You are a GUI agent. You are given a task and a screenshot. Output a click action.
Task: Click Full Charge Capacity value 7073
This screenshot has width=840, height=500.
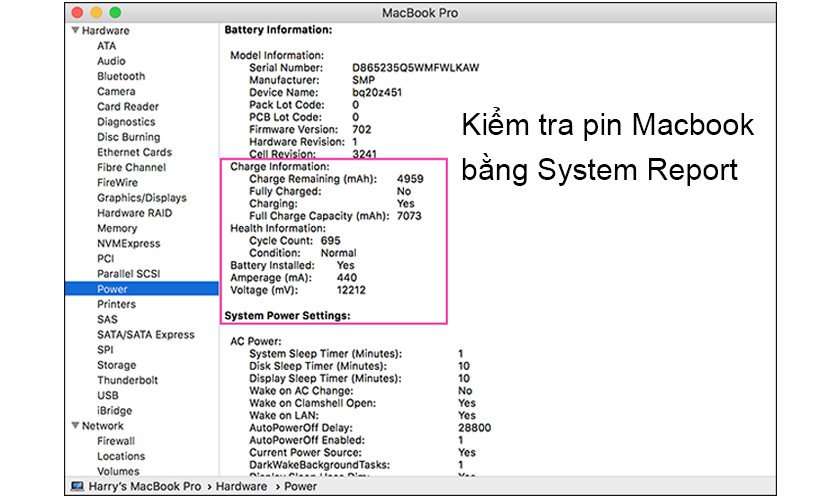(x=409, y=215)
